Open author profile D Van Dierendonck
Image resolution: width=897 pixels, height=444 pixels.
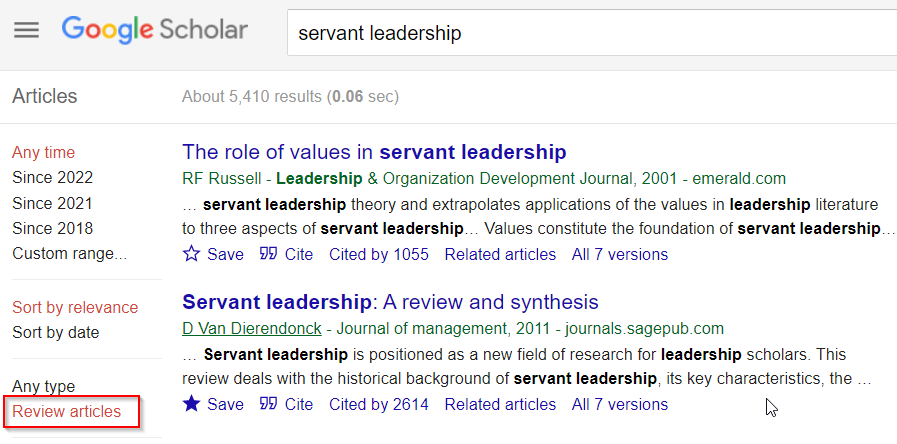click(252, 329)
